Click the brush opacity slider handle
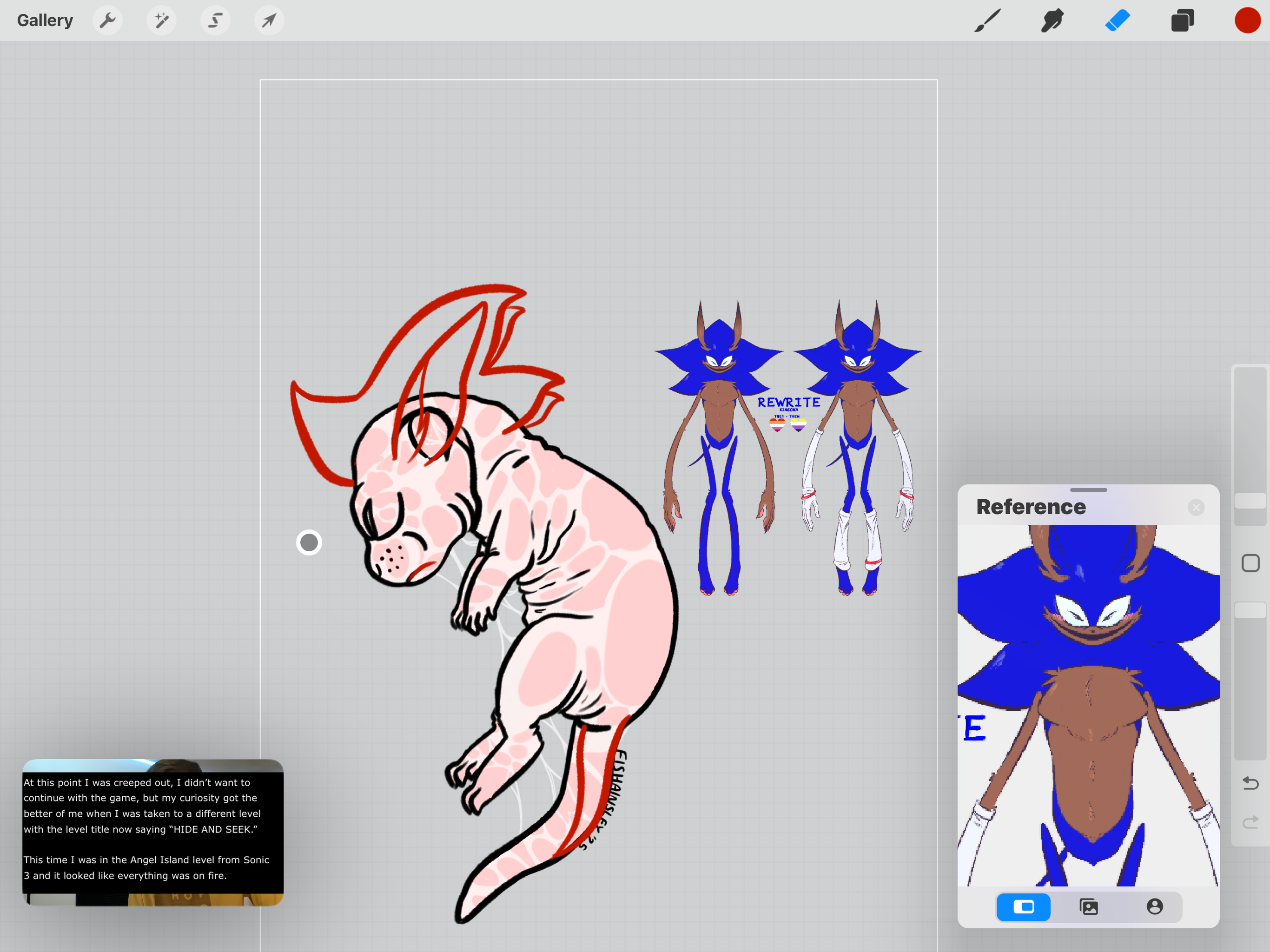Viewport: 1270px width, 952px height. [1250, 610]
